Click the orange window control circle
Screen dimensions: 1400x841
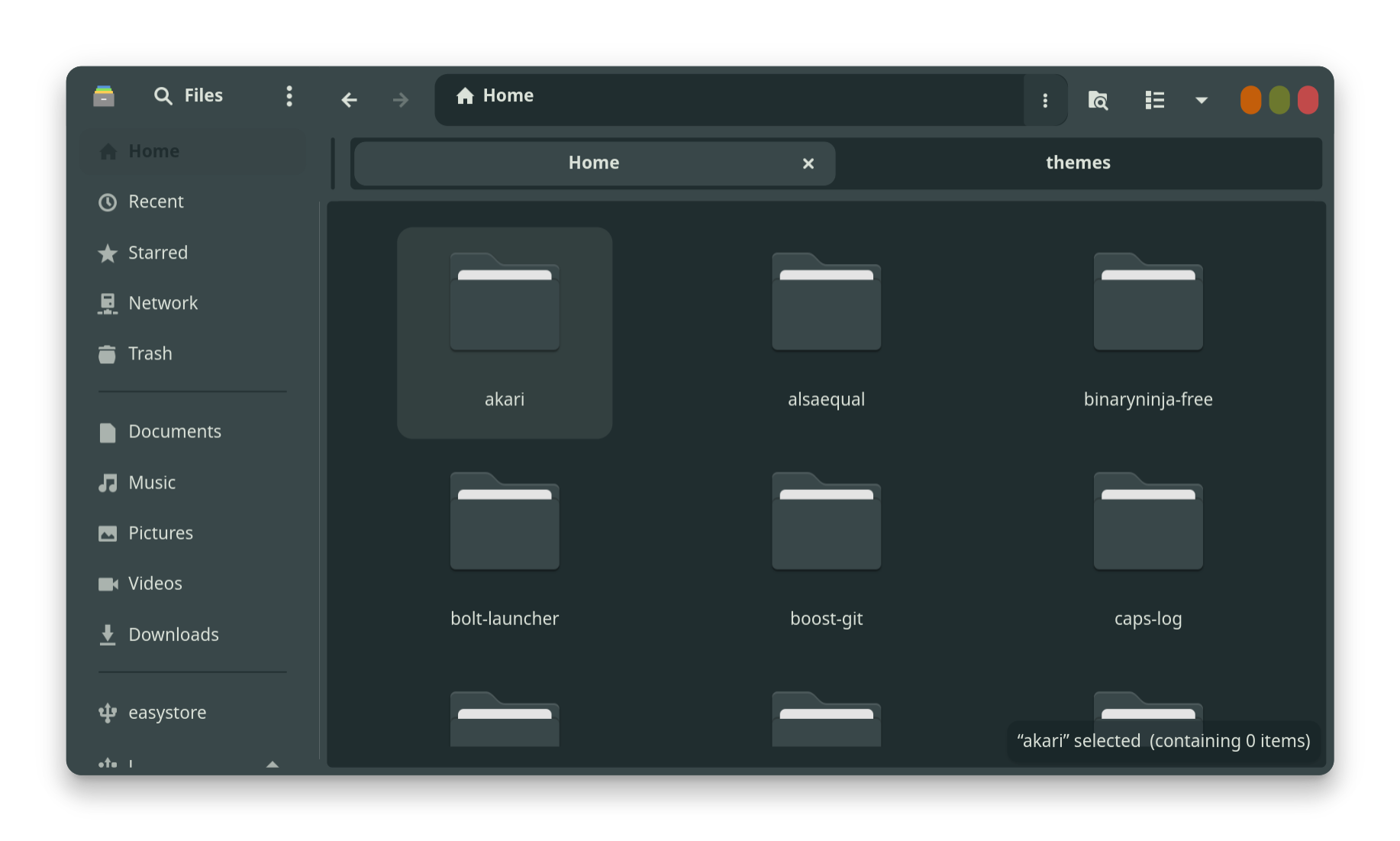(x=1250, y=100)
